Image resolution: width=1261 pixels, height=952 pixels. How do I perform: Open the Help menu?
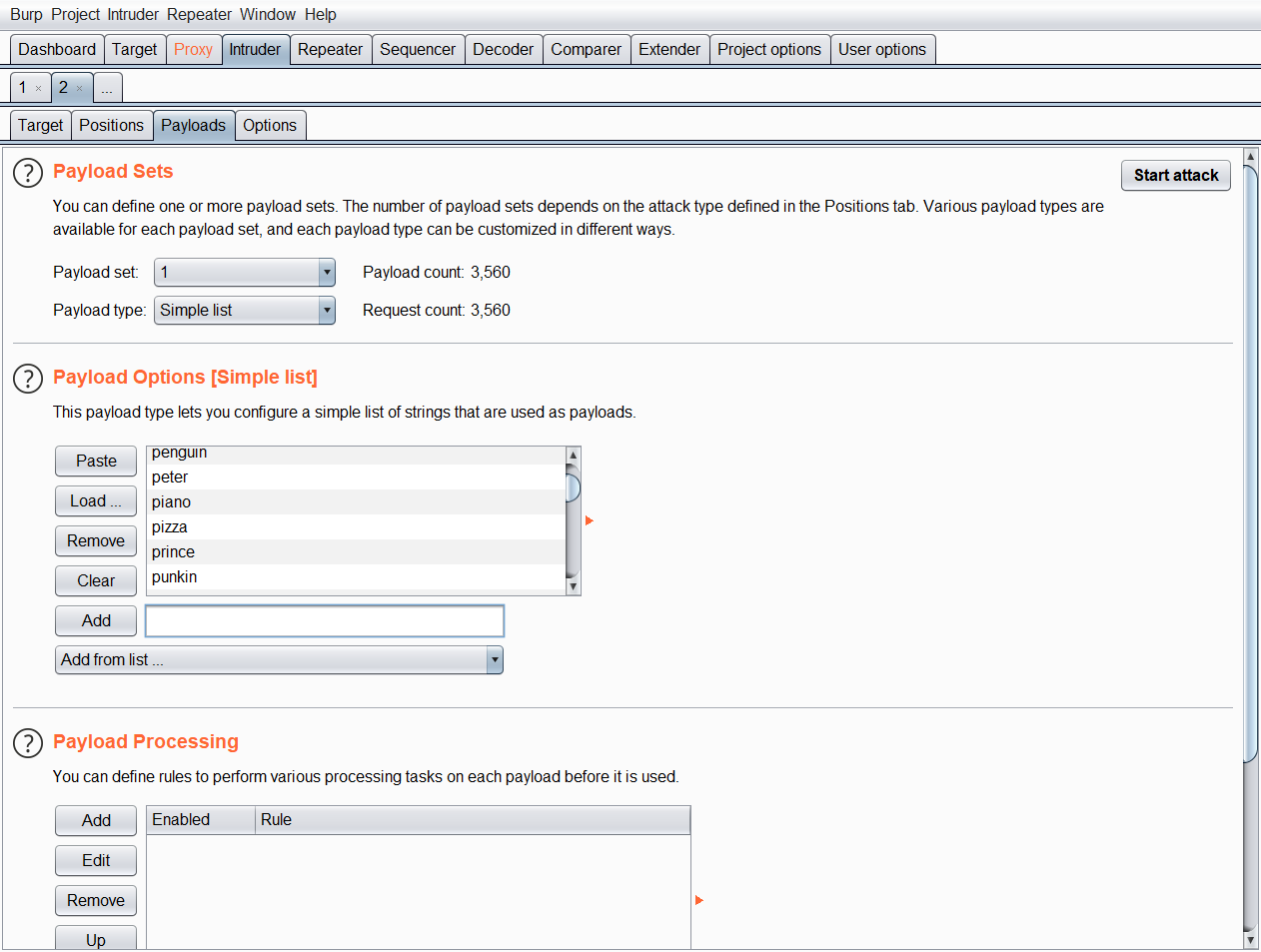click(321, 15)
